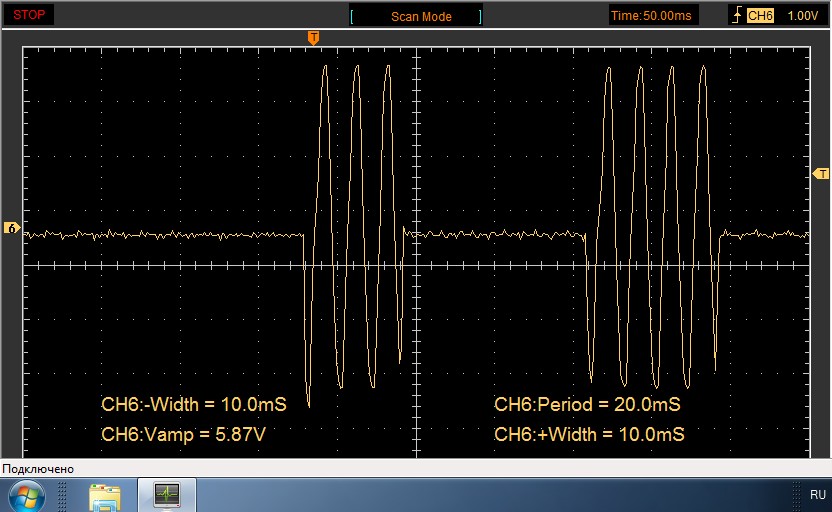
Task: Click the STOP run status indicator
Action: tap(29, 15)
